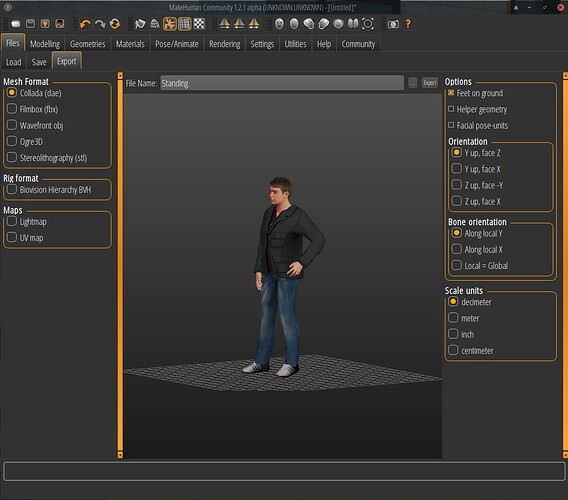Screen dimensions: 568x500
Task: Open the Utilities tab
Action: point(295,44)
